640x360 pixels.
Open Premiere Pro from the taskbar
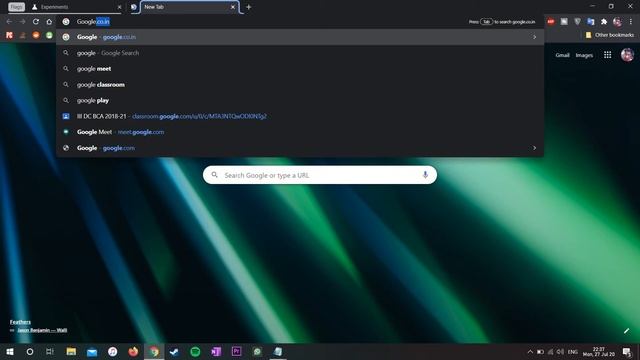pyautogui.click(x=236, y=351)
